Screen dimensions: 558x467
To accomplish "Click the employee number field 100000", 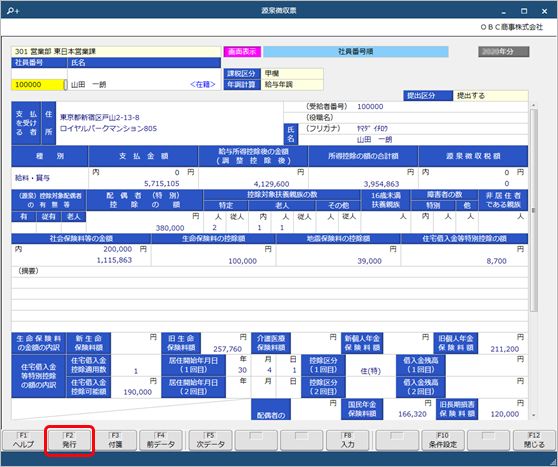I will coord(38,85).
